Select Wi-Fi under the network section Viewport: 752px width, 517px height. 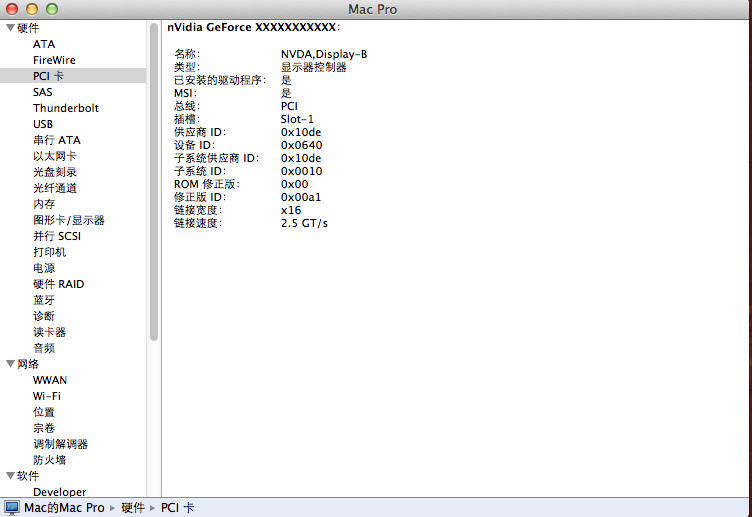point(47,396)
